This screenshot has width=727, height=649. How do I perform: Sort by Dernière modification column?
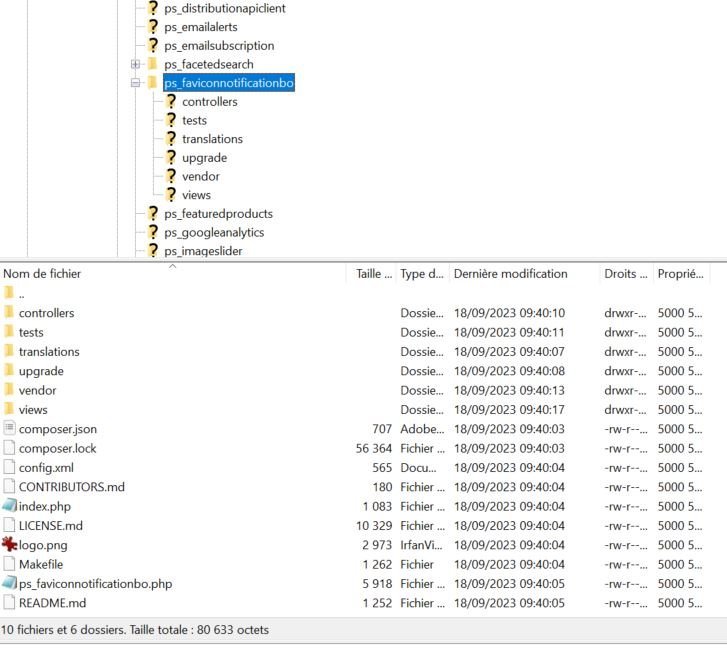click(510, 274)
